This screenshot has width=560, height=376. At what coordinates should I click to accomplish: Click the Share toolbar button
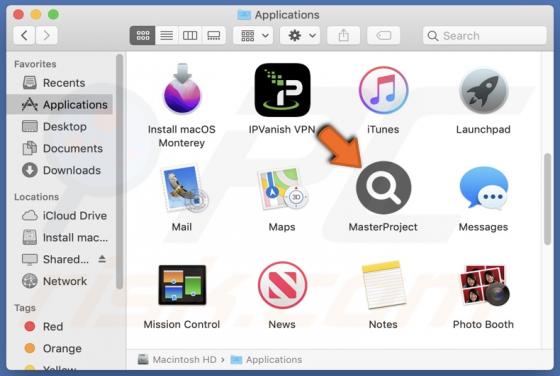pyautogui.click(x=344, y=35)
